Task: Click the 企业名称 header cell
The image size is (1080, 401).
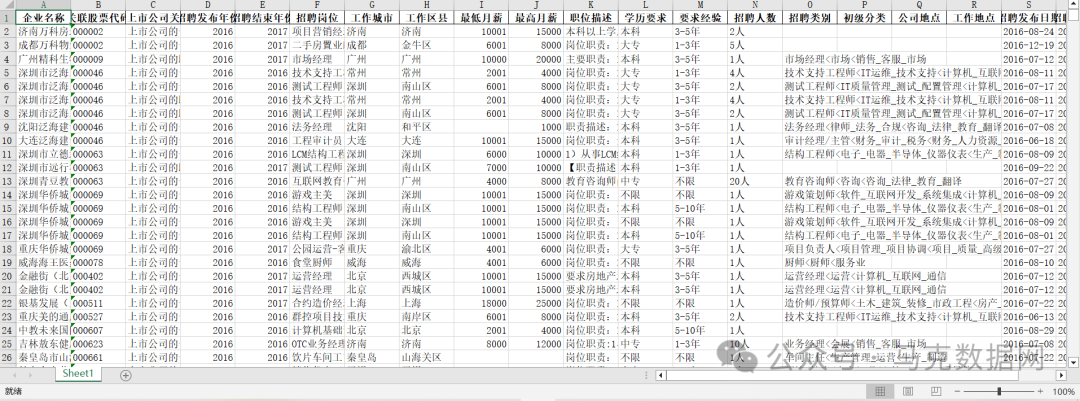Action: coord(43,18)
